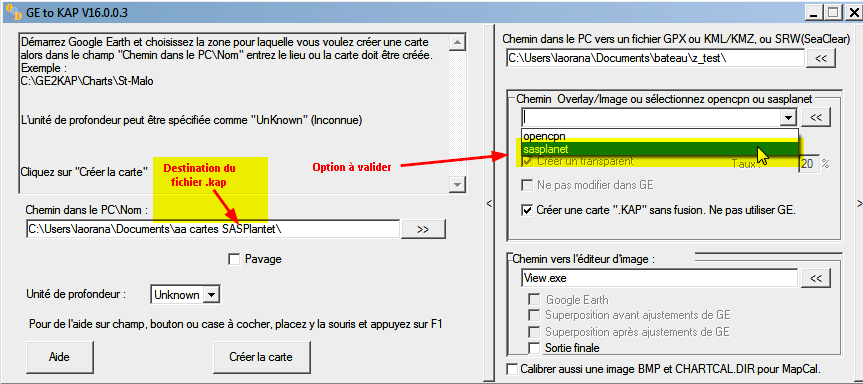Click '>>' browse button beside PC\Nom path

pos(423,230)
